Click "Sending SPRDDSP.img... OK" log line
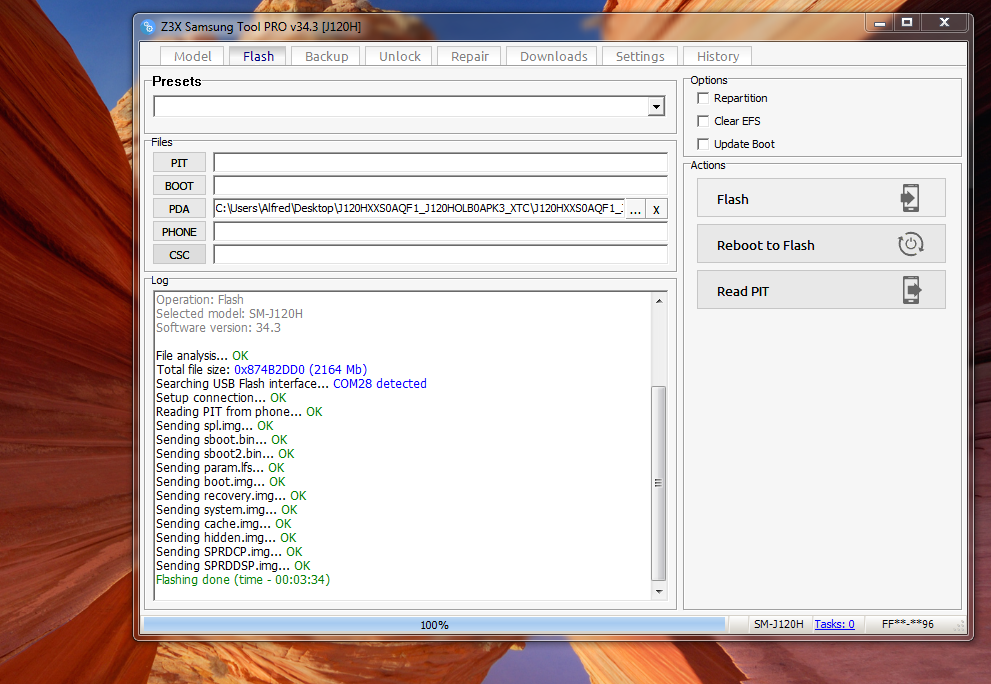The height and width of the screenshot is (684, 991). pyautogui.click(x=233, y=566)
